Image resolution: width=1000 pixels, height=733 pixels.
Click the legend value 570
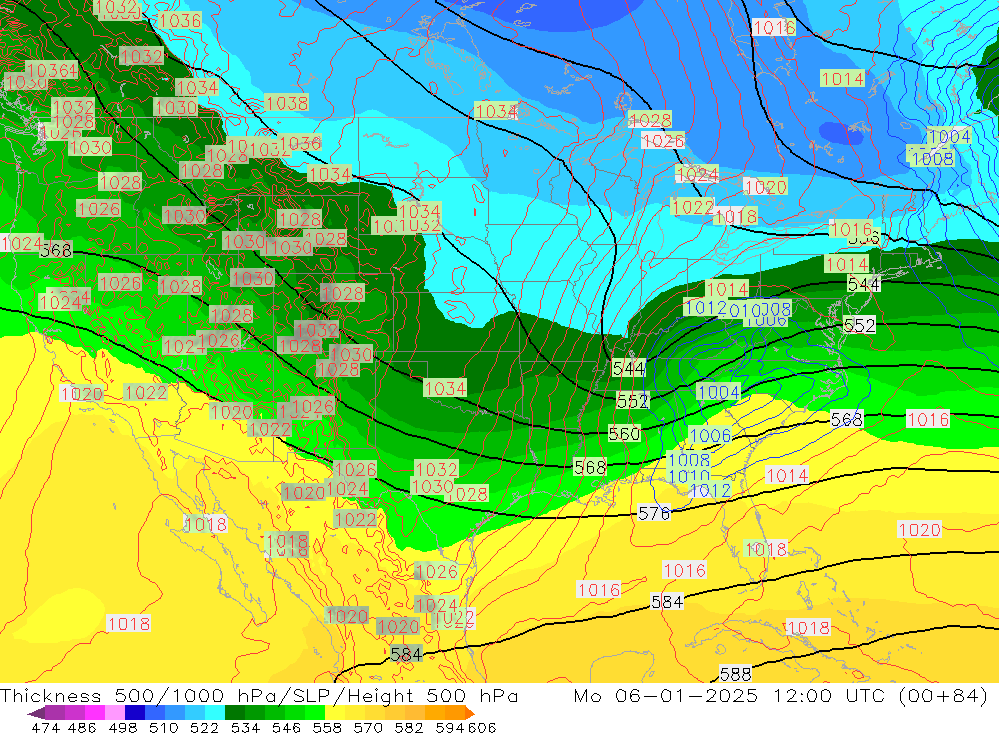pos(368,727)
